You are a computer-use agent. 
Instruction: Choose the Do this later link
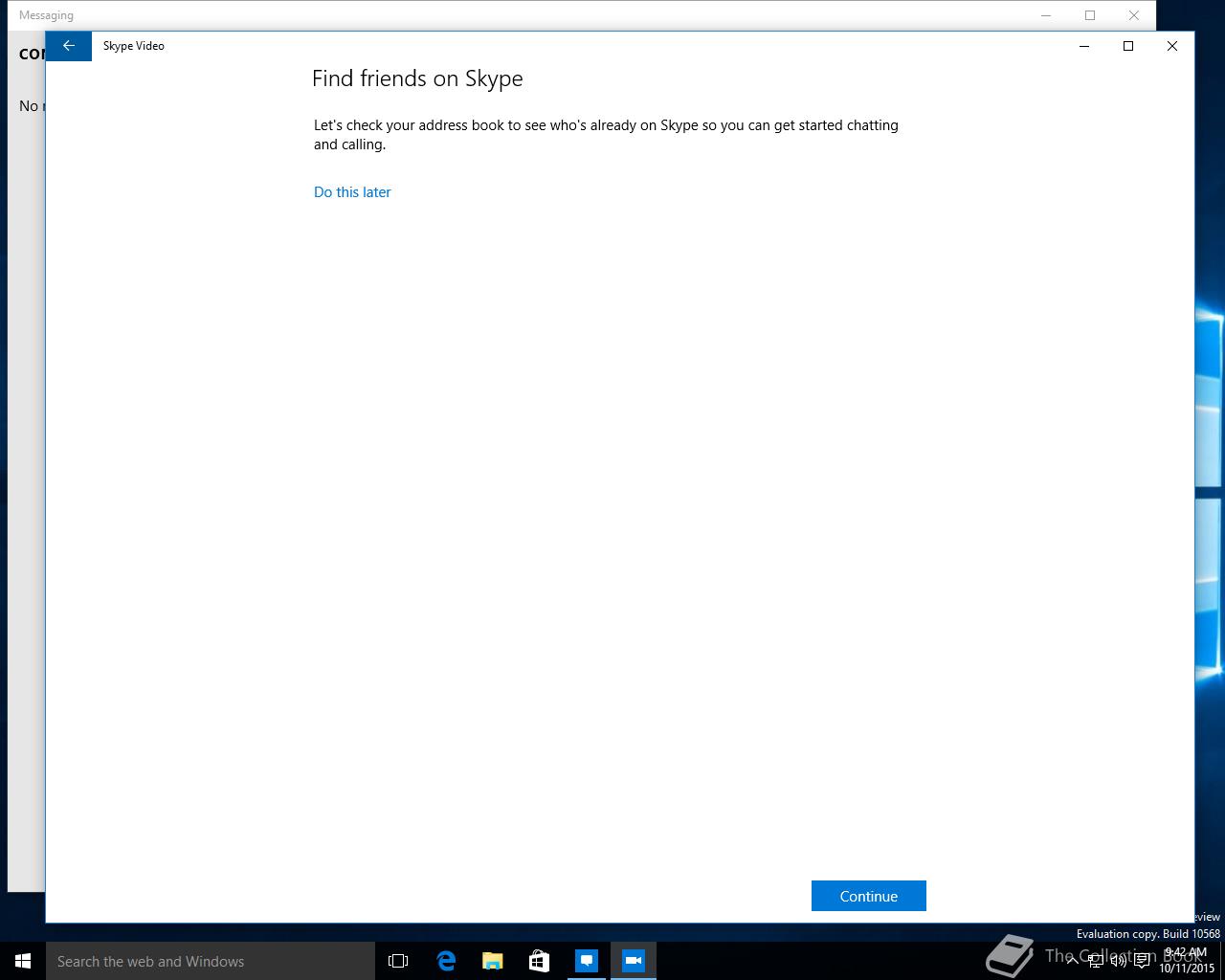[x=352, y=192]
